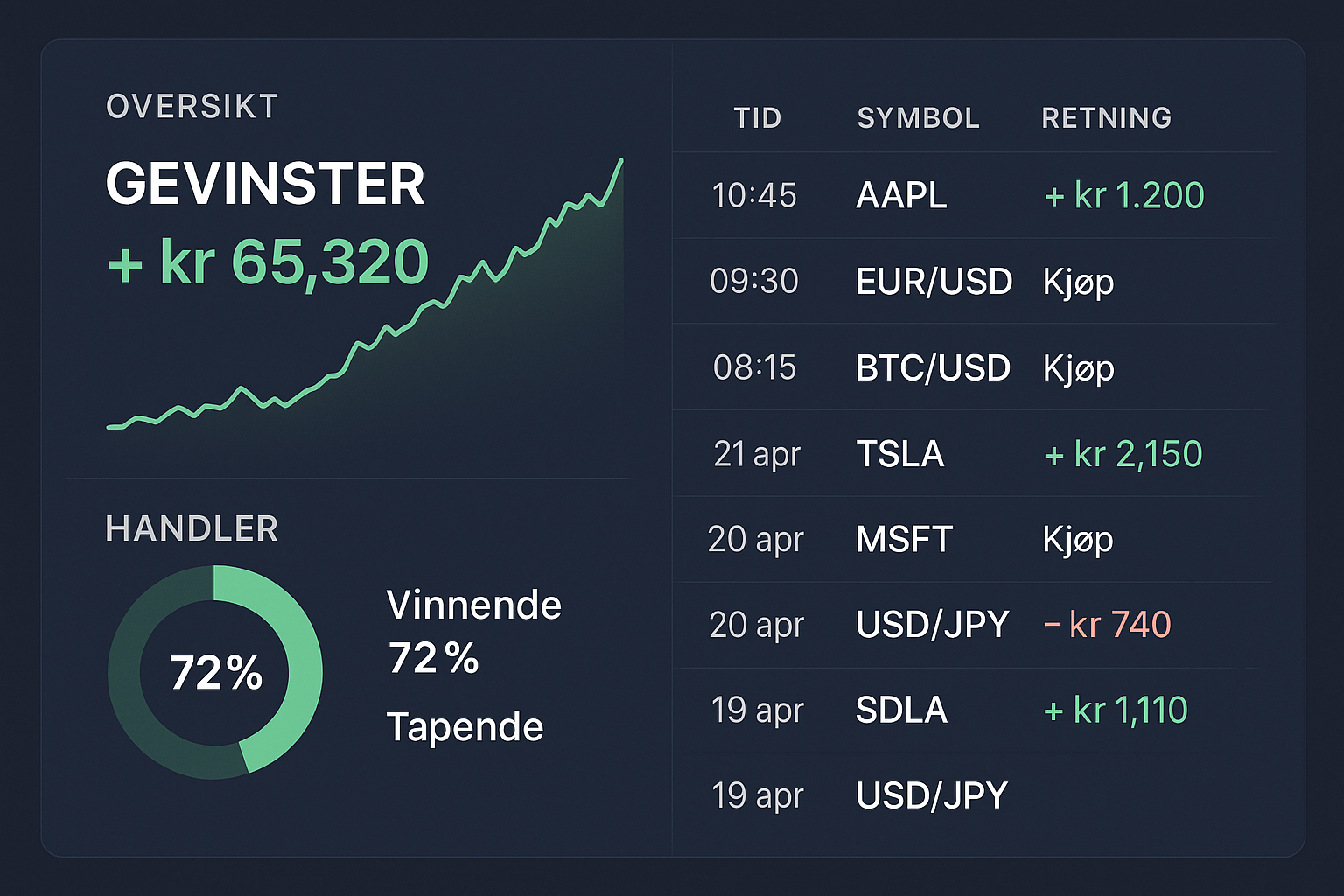The image size is (1344, 896).
Task: Select the 19 apr USD/JPY row
Action: 931,795
